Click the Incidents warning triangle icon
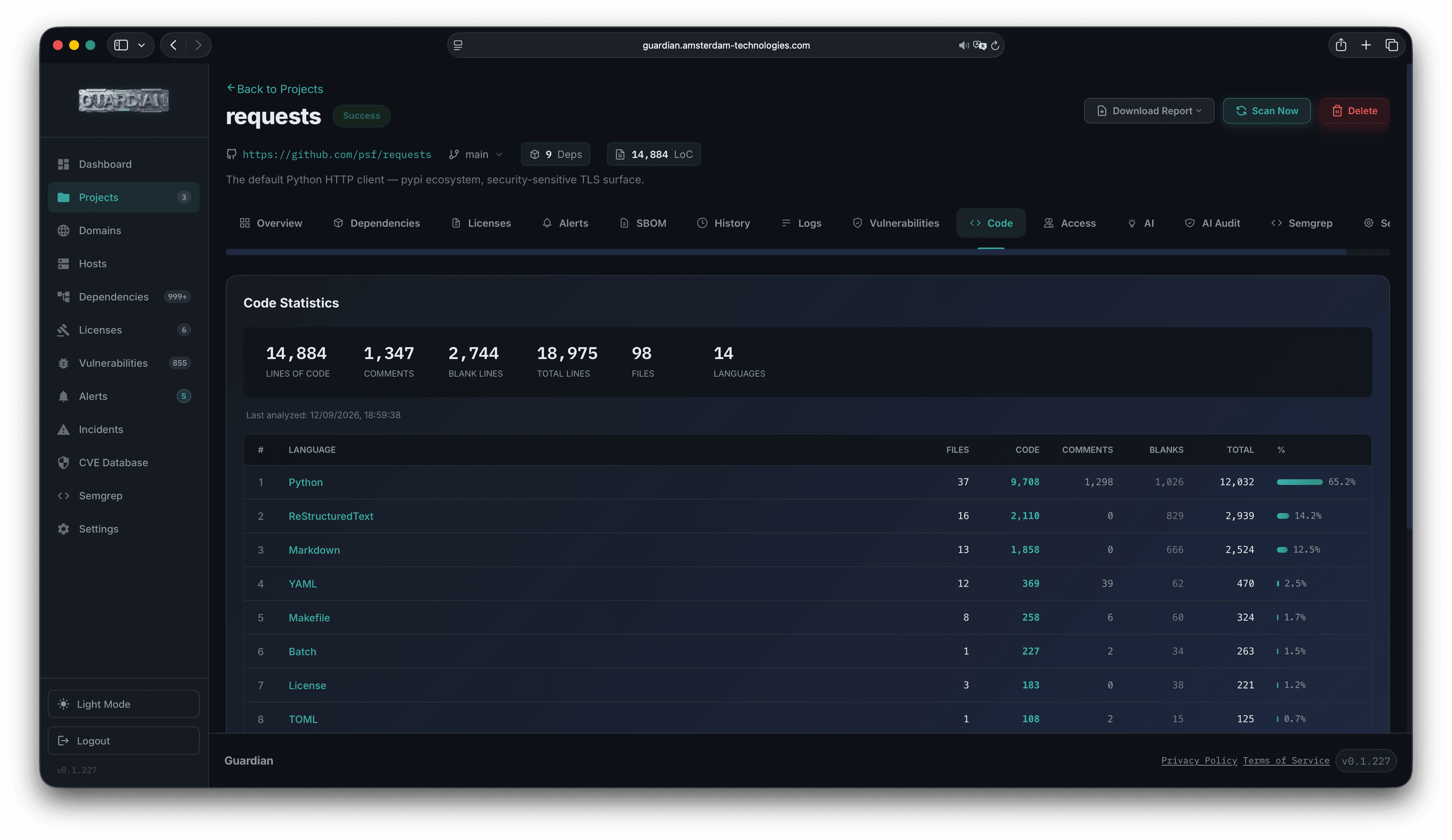This screenshot has height=840, width=1452. point(64,429)
